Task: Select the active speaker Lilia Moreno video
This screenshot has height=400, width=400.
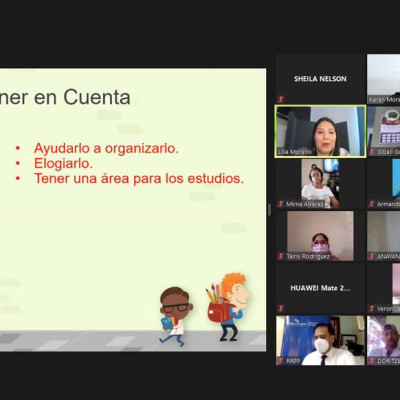Action: click(321, 132)
